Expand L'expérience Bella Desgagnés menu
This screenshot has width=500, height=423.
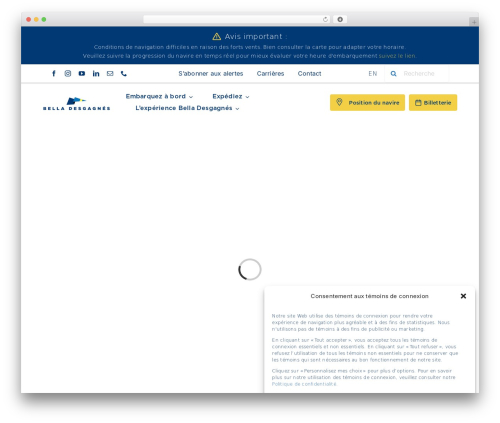point(187,108)
